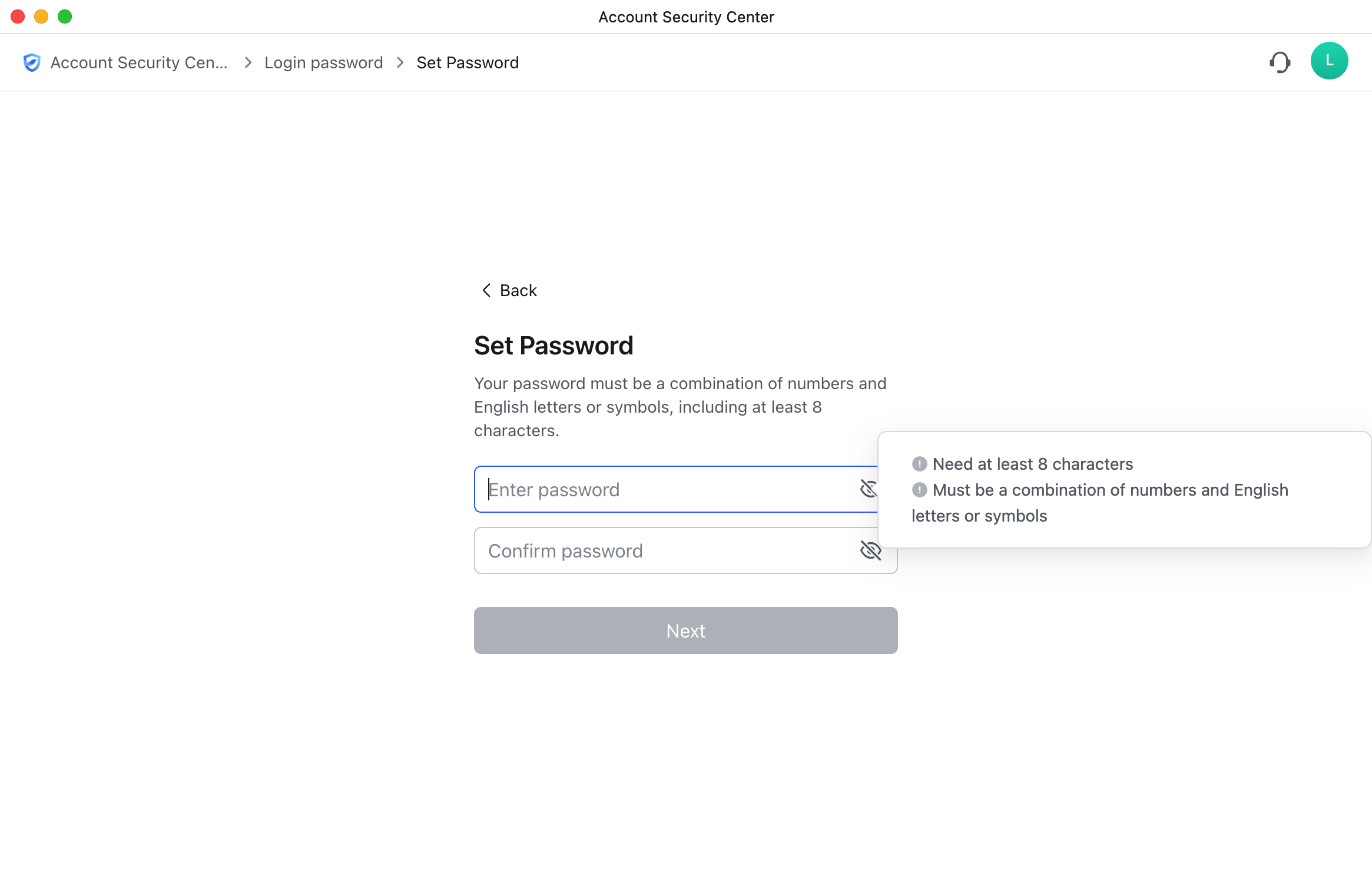Image resolution: width=1372 pixels, height=896 pixels.
Task: Expand the Account Security Center breadcrumb
Action: pyautogui.click(x=138, y=62)
